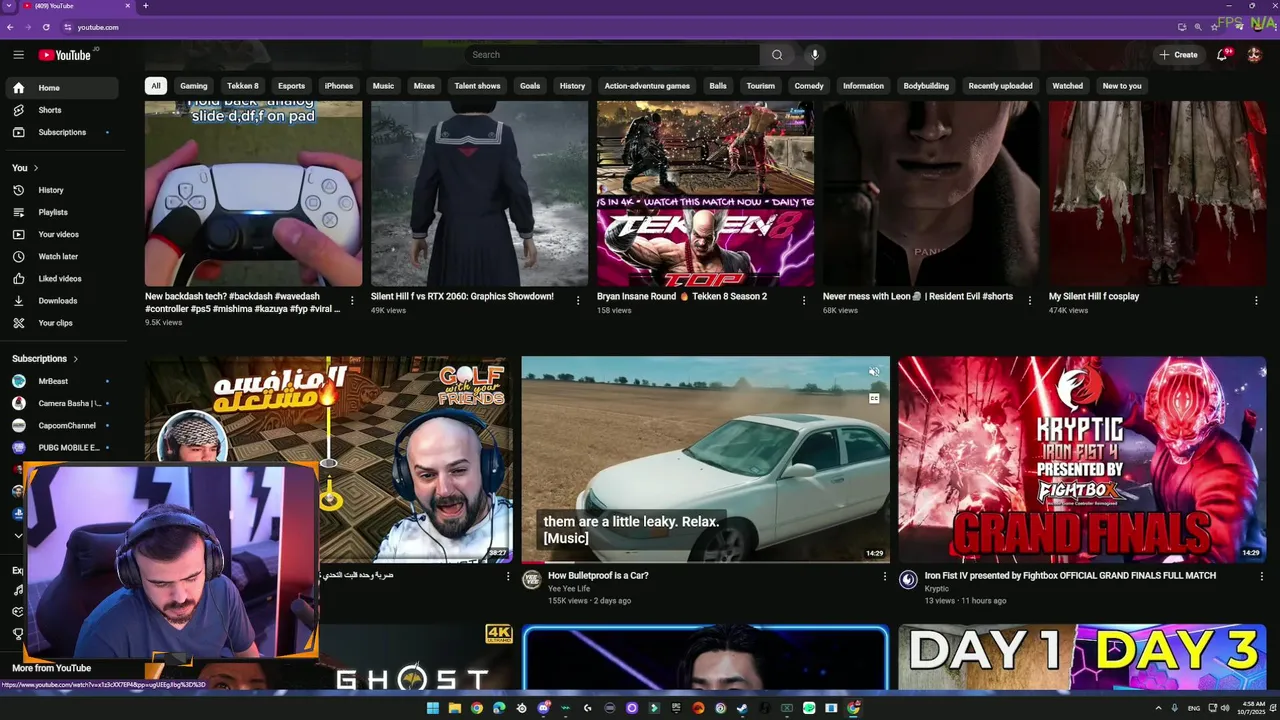Open Yee Yee Life channel name link

click(569, 589)
